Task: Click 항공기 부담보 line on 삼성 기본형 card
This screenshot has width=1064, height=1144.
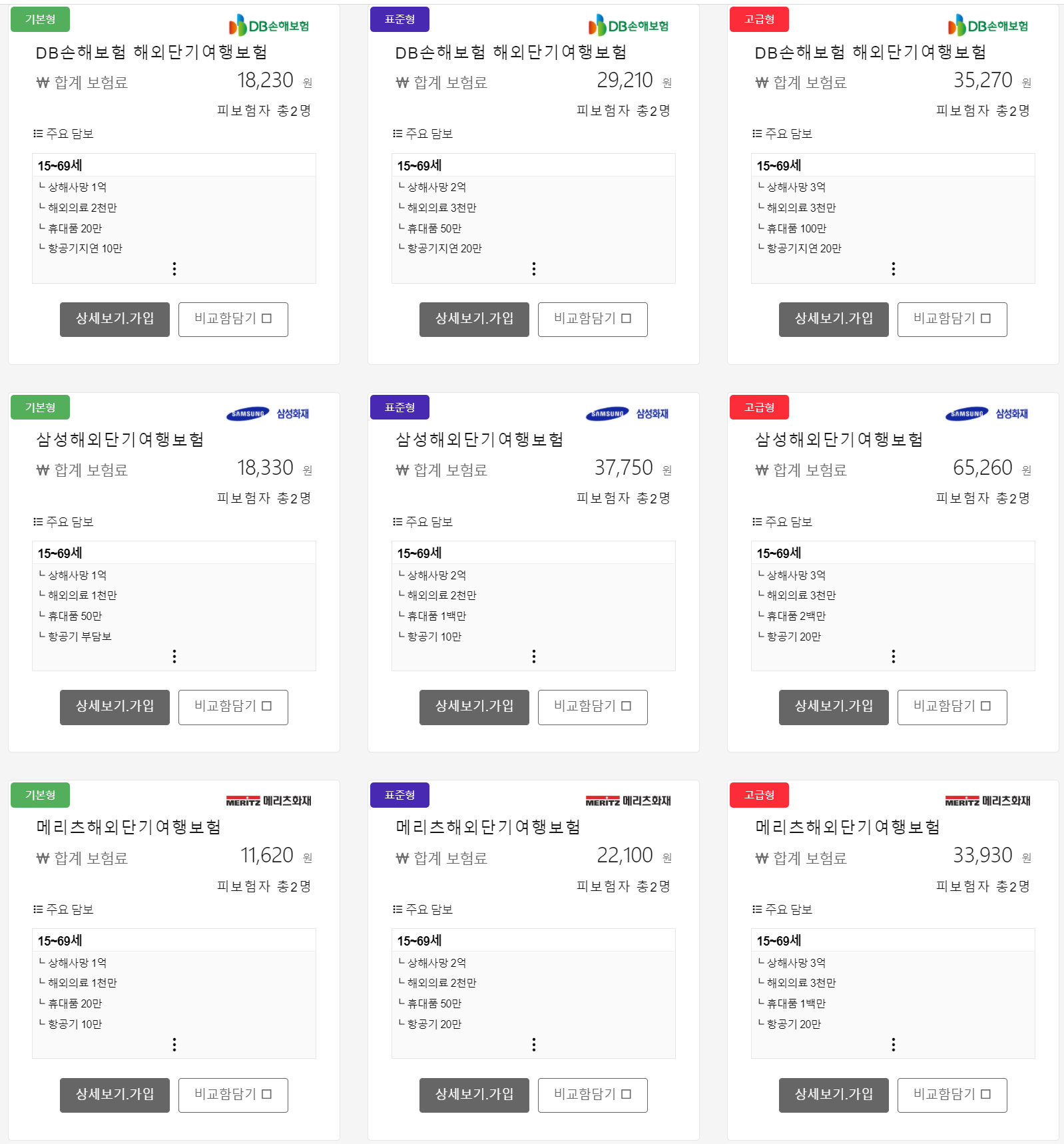Action: pyautogui.click(x=75, y=636)
